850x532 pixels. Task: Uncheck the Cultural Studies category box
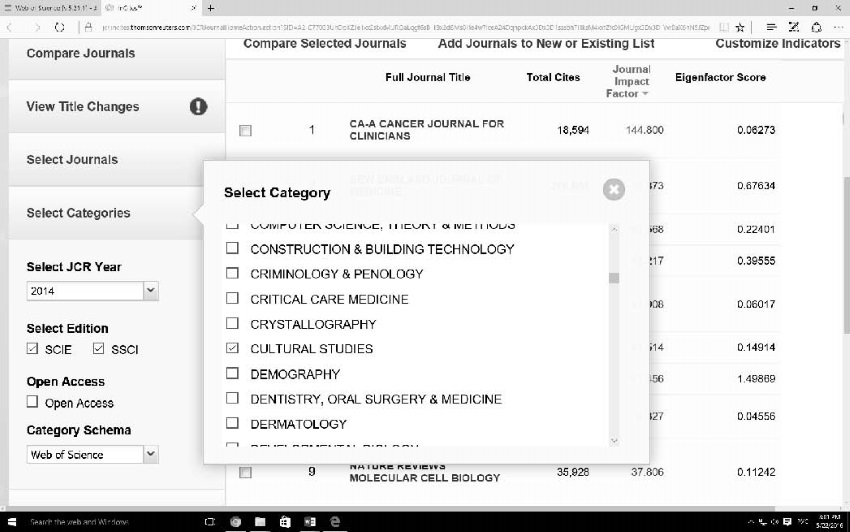[232, 348]
